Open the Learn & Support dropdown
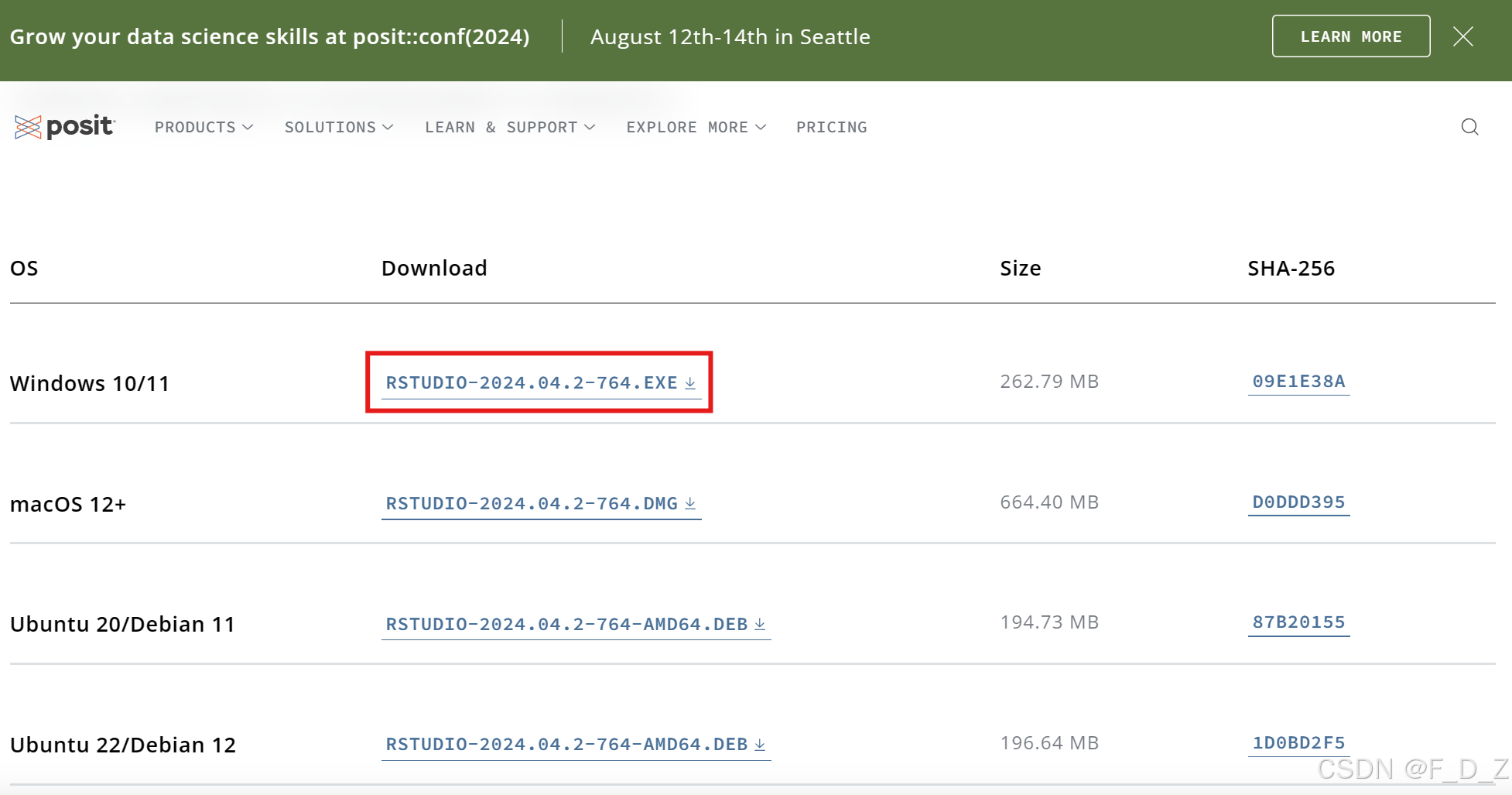The width and height of the screenshot is (1512, 795). tap(510, 127)
